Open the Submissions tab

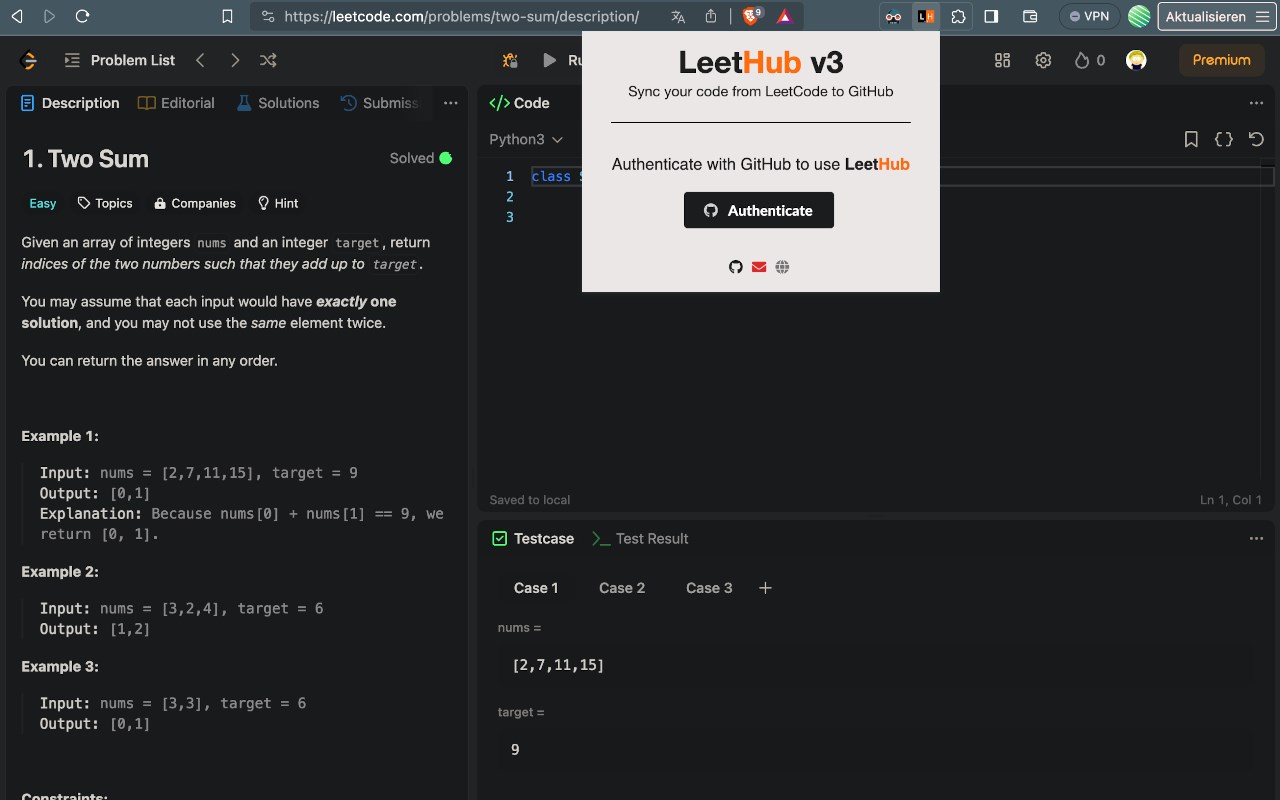pyautogui.click(x=379, y=103)
